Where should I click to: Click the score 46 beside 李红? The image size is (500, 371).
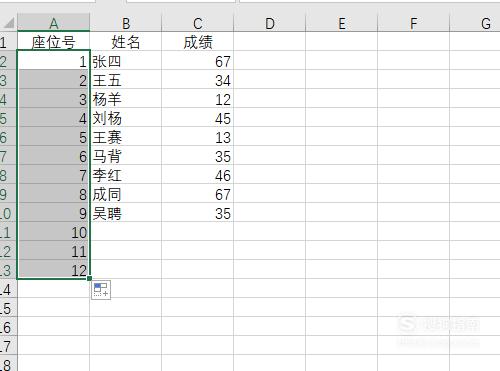(198, 174)
